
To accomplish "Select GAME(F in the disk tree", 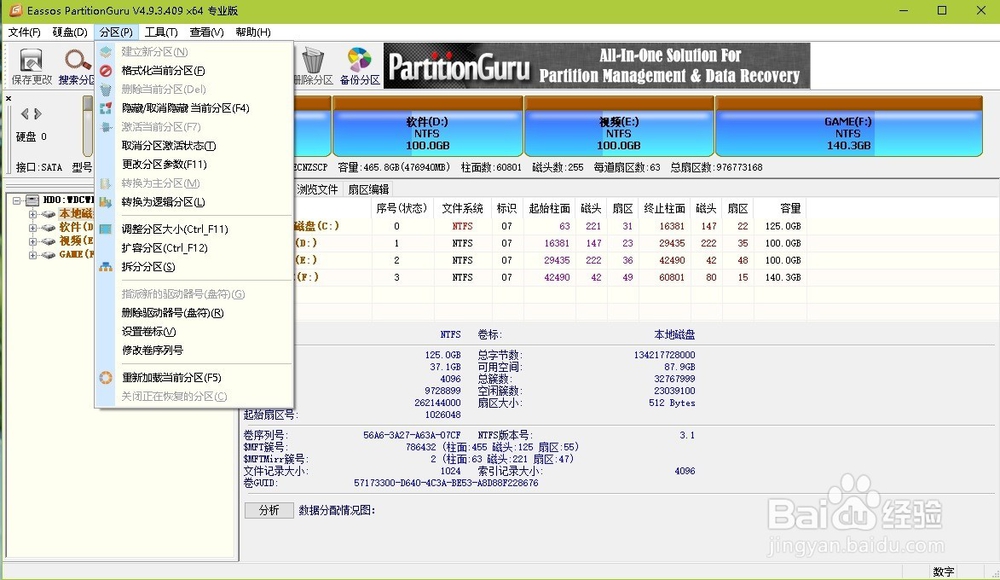I will (76, 255).
